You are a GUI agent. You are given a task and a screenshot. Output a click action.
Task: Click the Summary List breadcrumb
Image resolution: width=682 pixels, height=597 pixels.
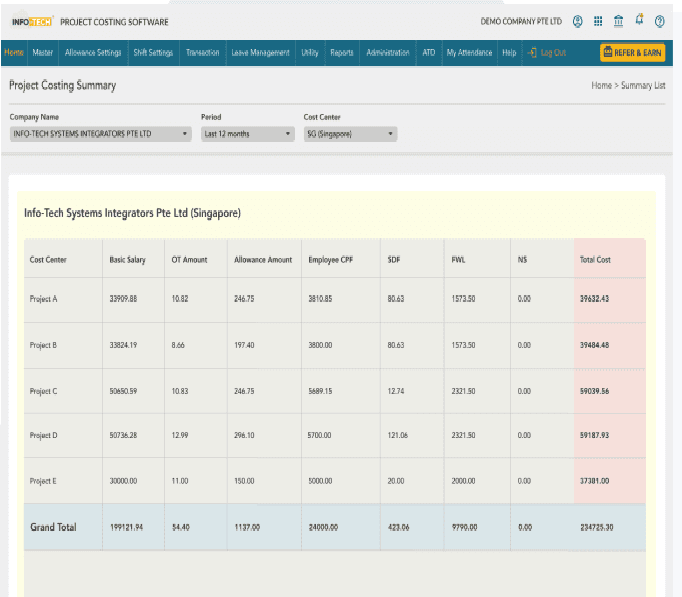[x=643, y=86]
